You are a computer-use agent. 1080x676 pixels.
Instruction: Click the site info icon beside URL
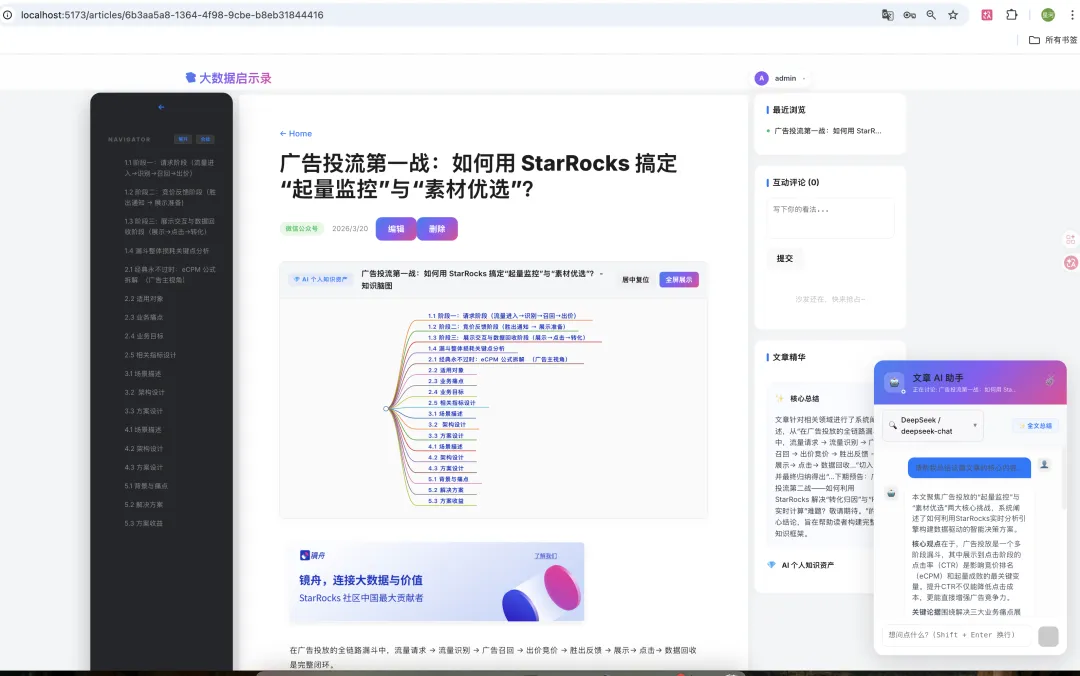tap(8, 14)
